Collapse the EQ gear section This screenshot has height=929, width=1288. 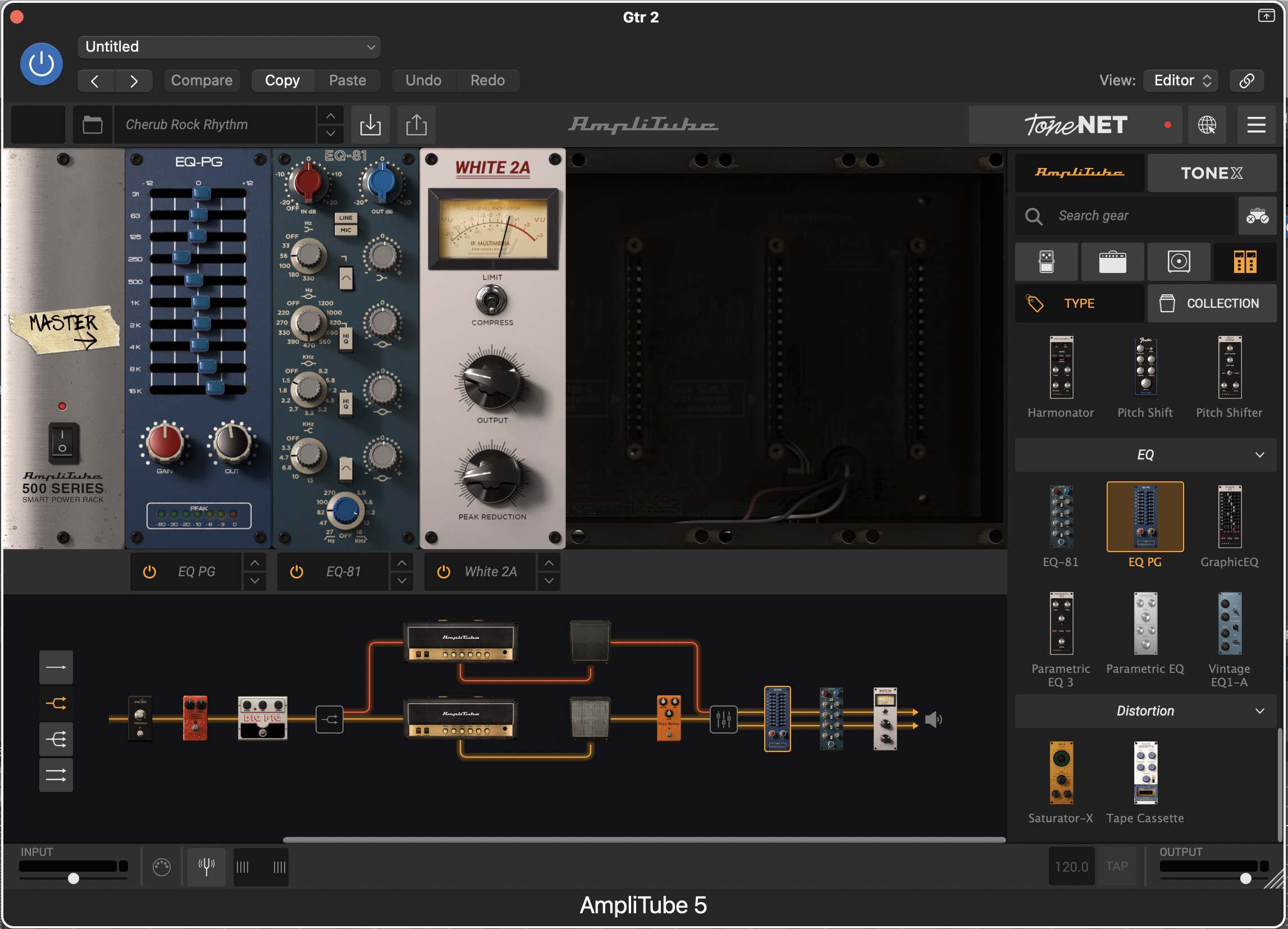(x=1259, y=454)
